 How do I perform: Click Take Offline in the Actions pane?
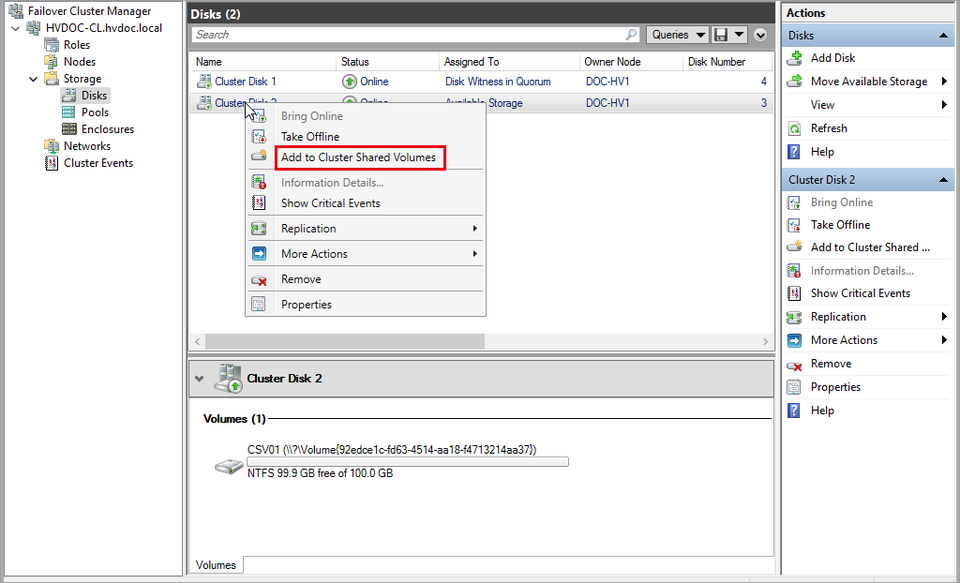pos(840,225)
